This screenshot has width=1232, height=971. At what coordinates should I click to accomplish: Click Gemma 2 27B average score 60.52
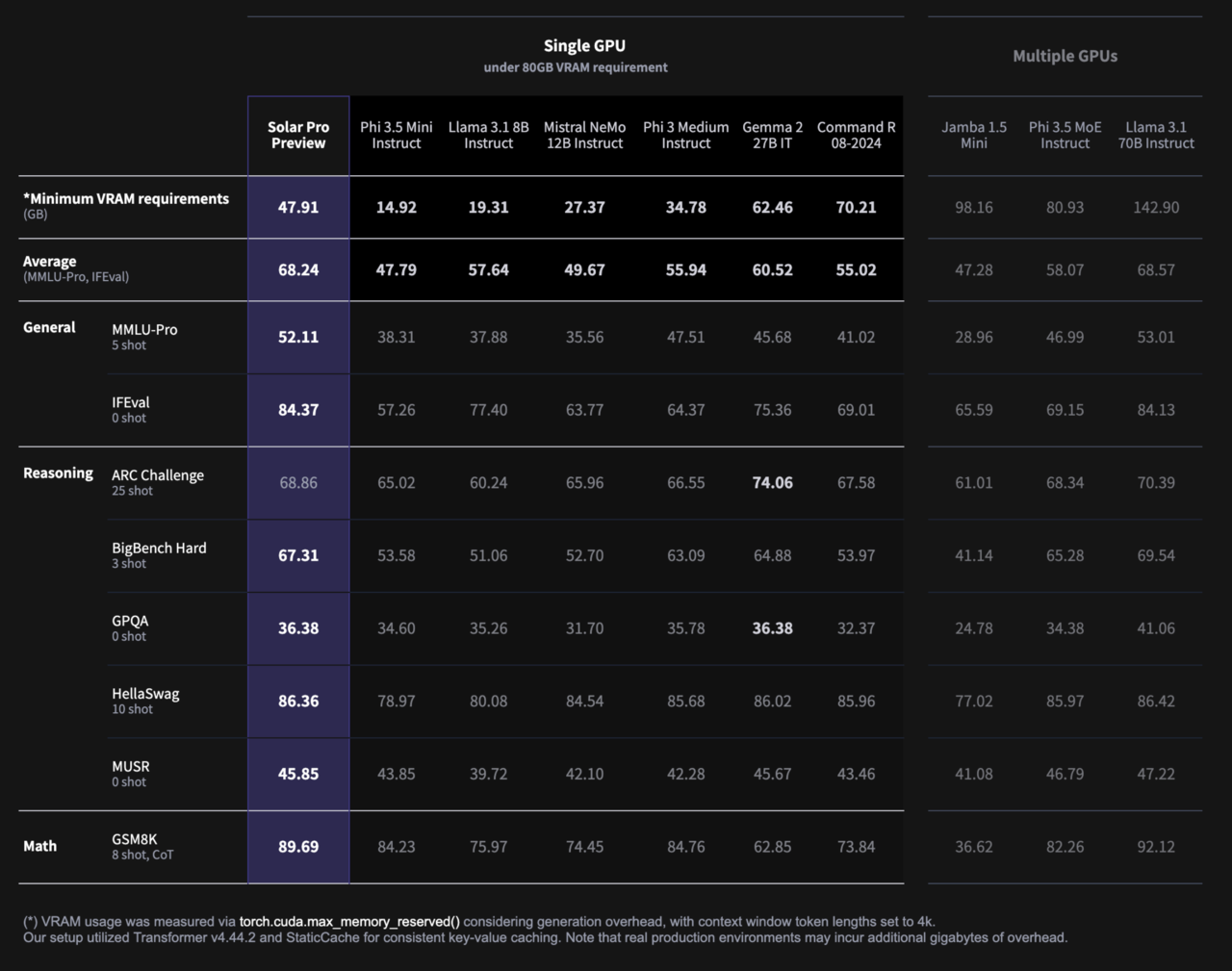click(x=773, y=269)
